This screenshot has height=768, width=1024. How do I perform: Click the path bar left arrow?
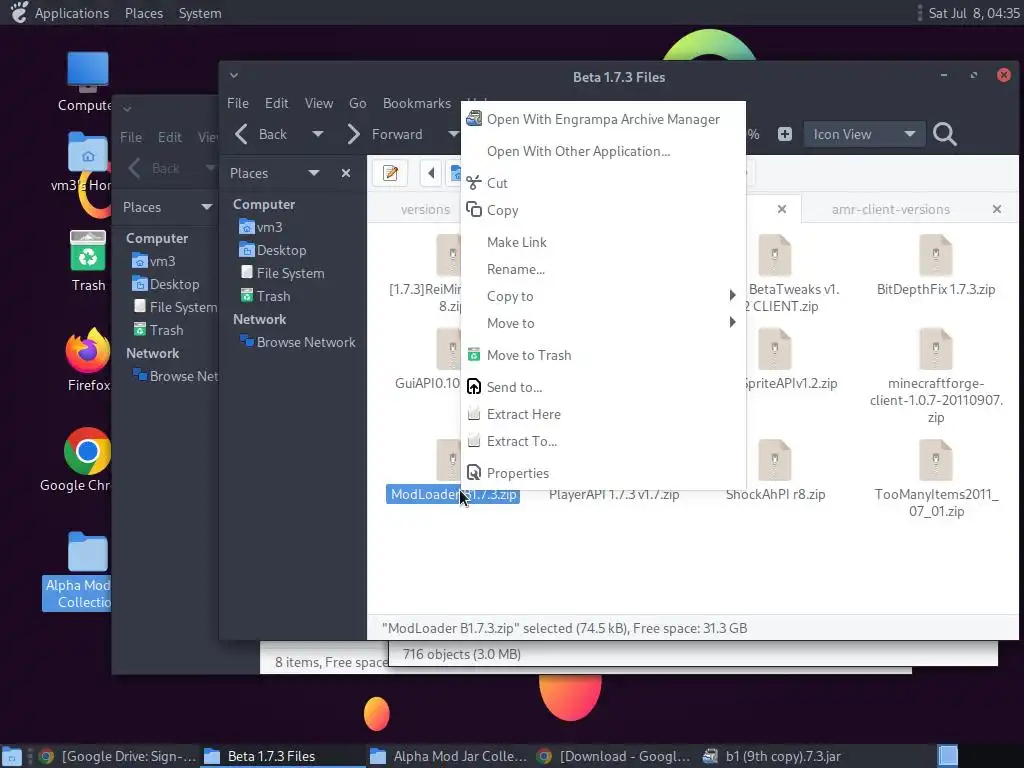pos(430,173)
